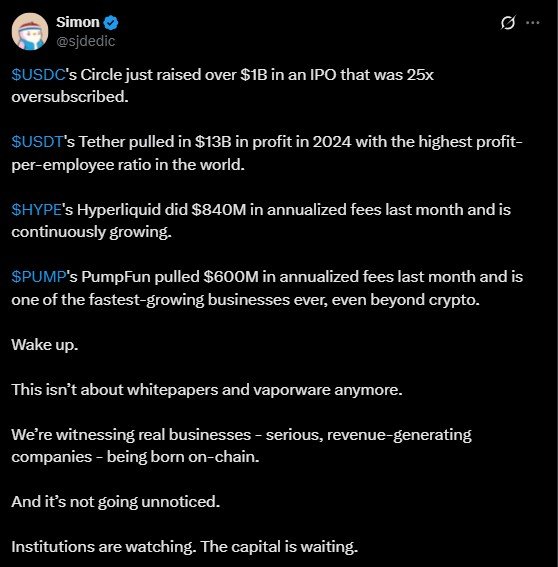558x567 pixels.
Task: Click the word 'oversubscribed.' in the post
Action: coord(70,97)
